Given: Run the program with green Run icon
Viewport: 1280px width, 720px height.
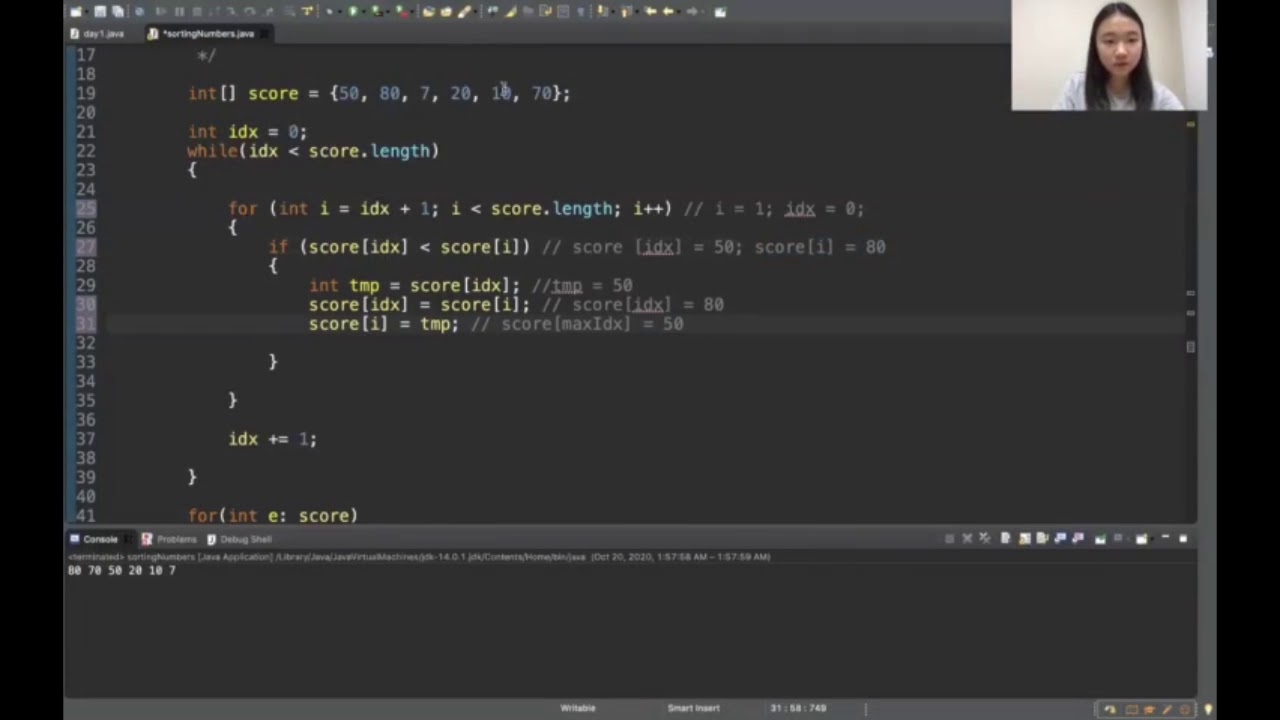Looking at the screenshot, I should tap(352, 12).
